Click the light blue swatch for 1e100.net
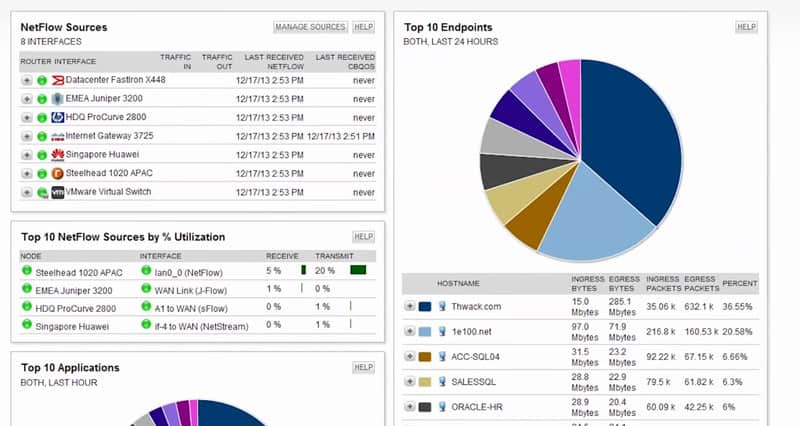Viewport: 800px width, 426px height. coord(425,332)
